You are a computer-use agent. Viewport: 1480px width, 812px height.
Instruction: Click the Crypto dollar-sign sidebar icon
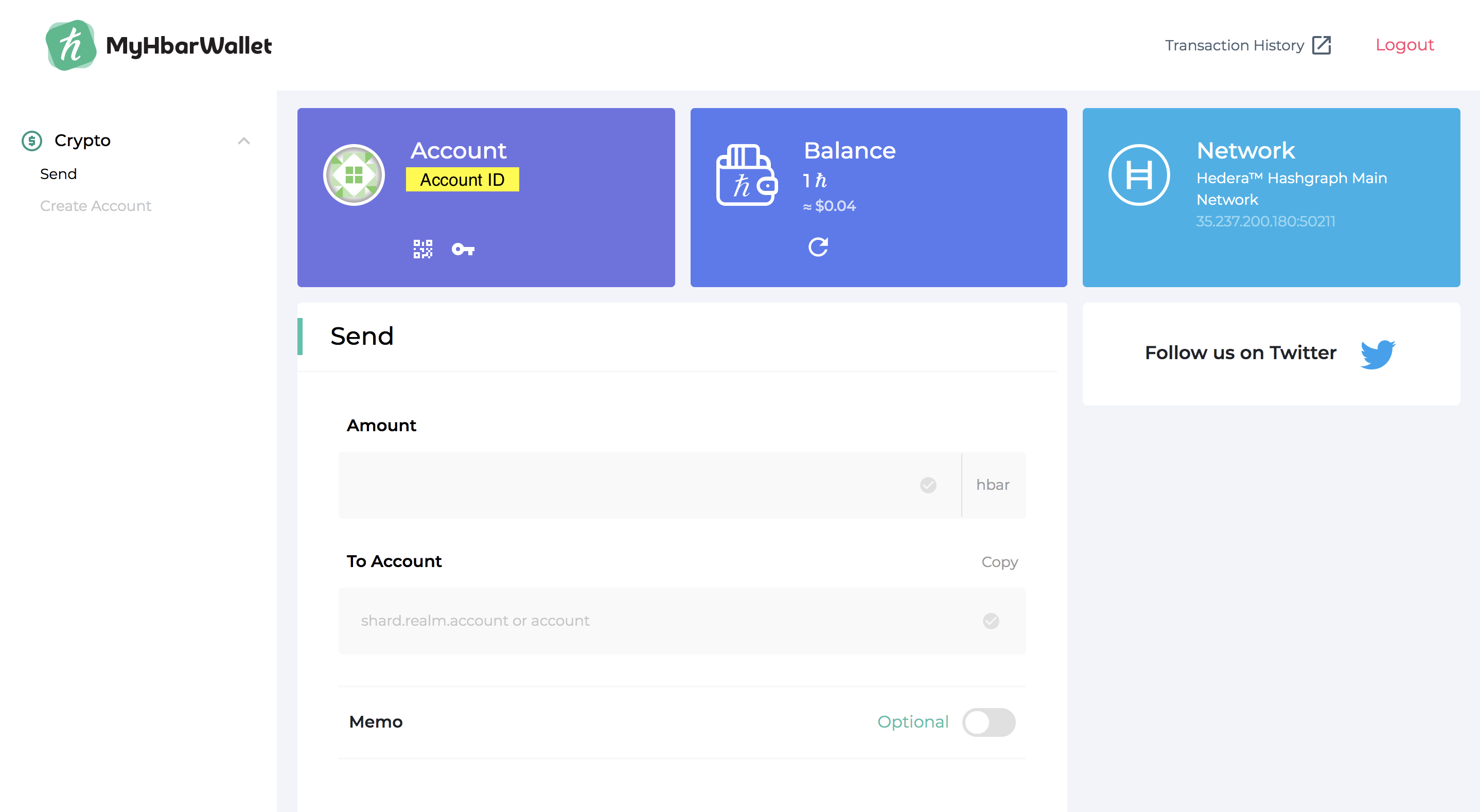[x=31, y=141]
